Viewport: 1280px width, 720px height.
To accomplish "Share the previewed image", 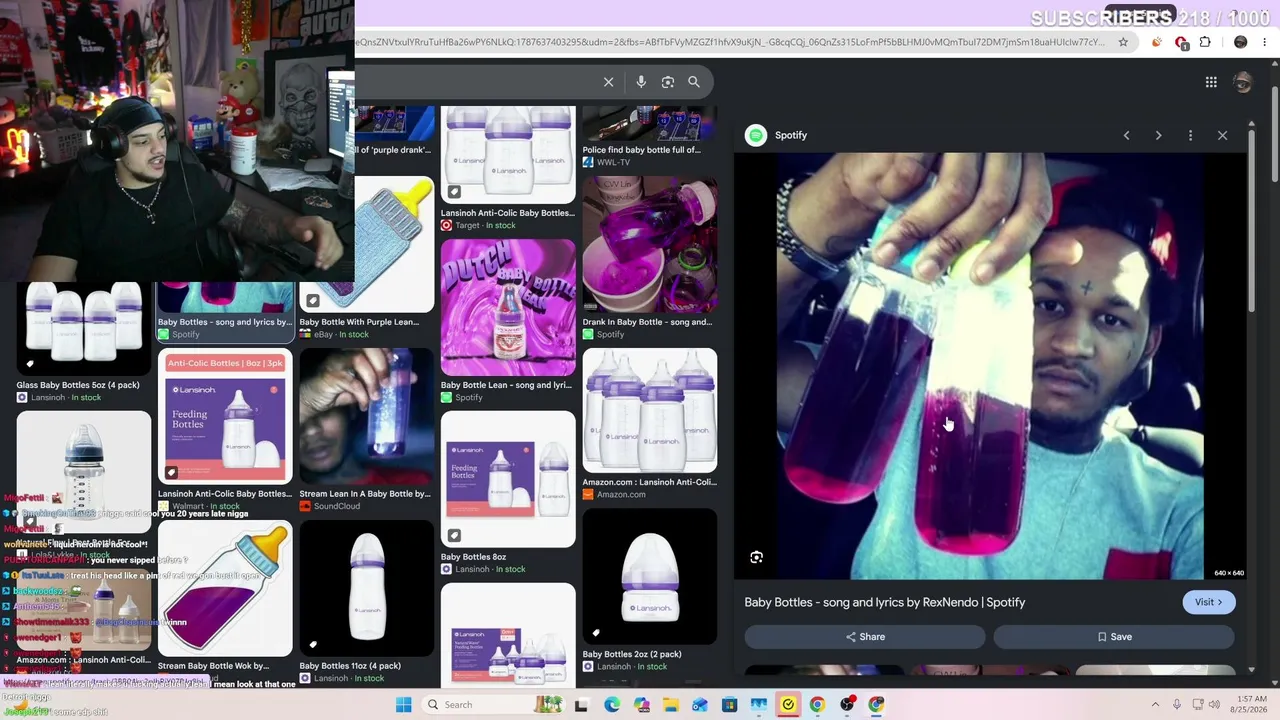I will click(865, 637).
